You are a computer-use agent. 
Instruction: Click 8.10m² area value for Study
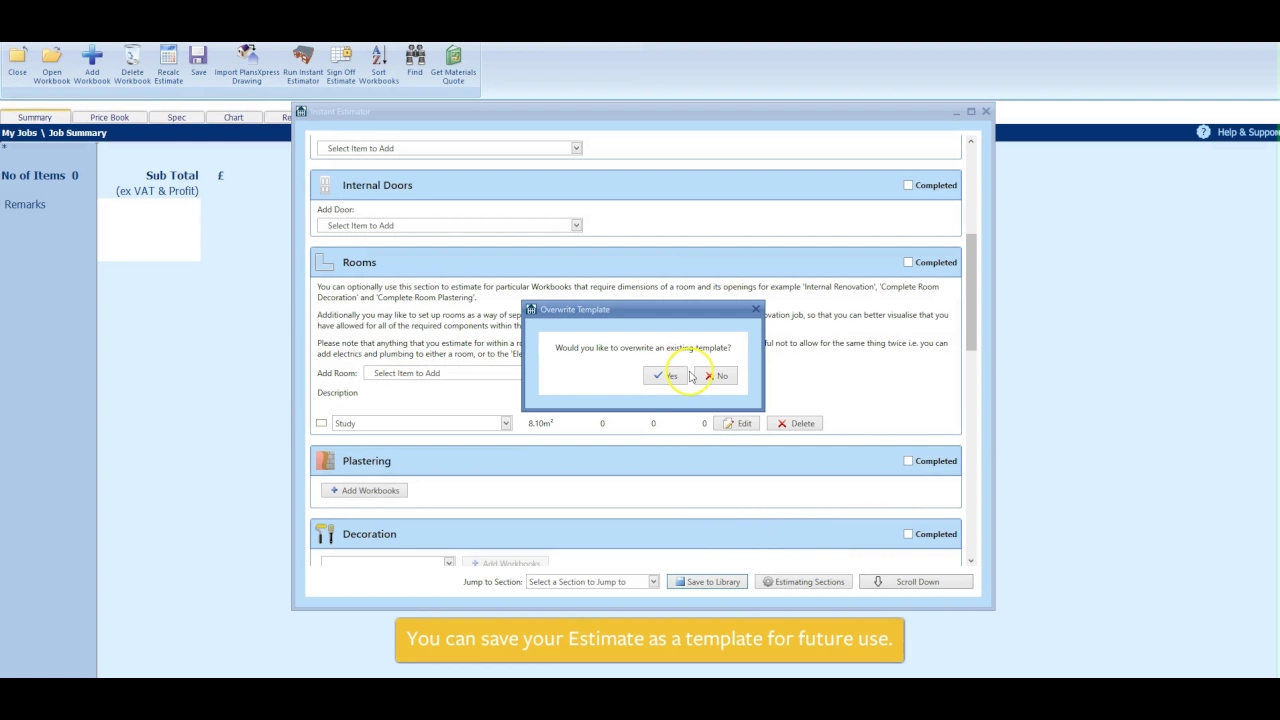tap(541, 423)
